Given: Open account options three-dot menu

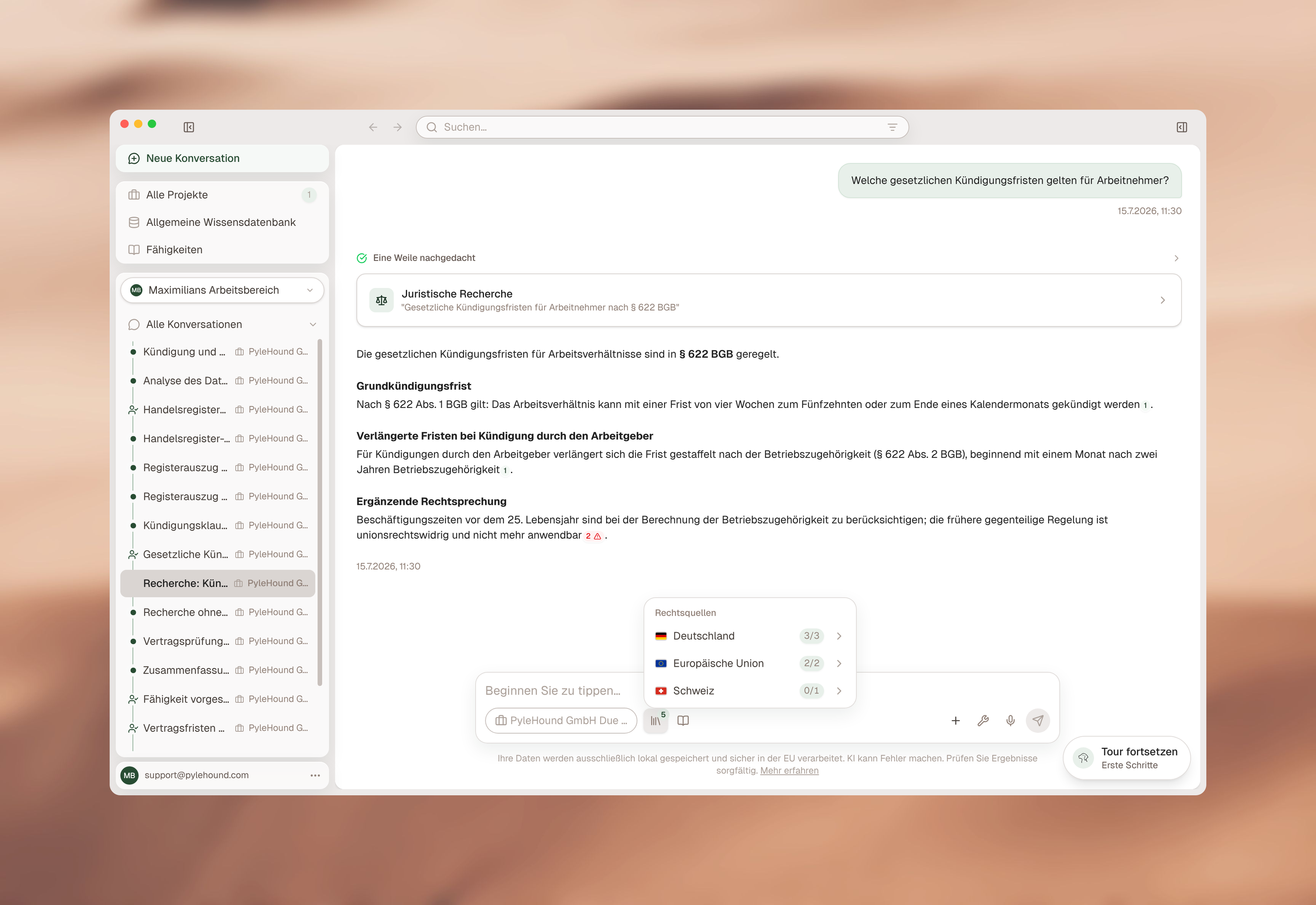Looking at the screenshot, I should pos(315,775).
